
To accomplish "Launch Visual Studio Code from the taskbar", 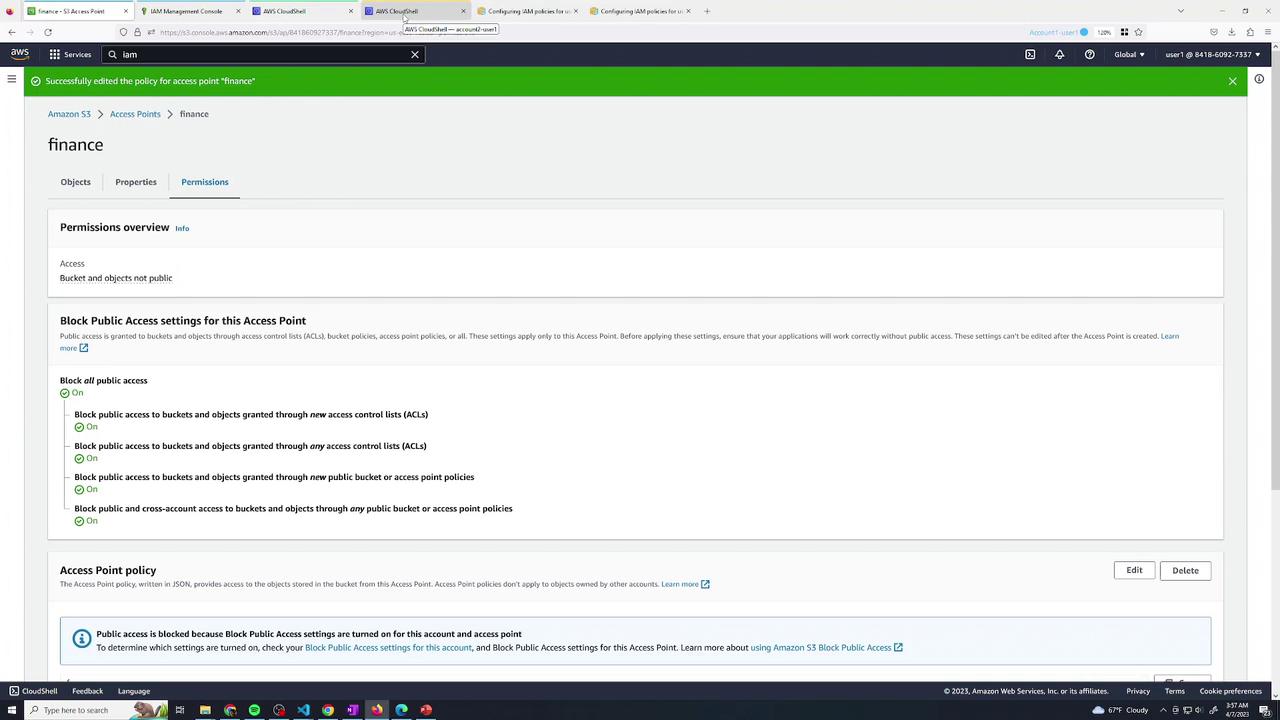I will [x=303, y=710].
